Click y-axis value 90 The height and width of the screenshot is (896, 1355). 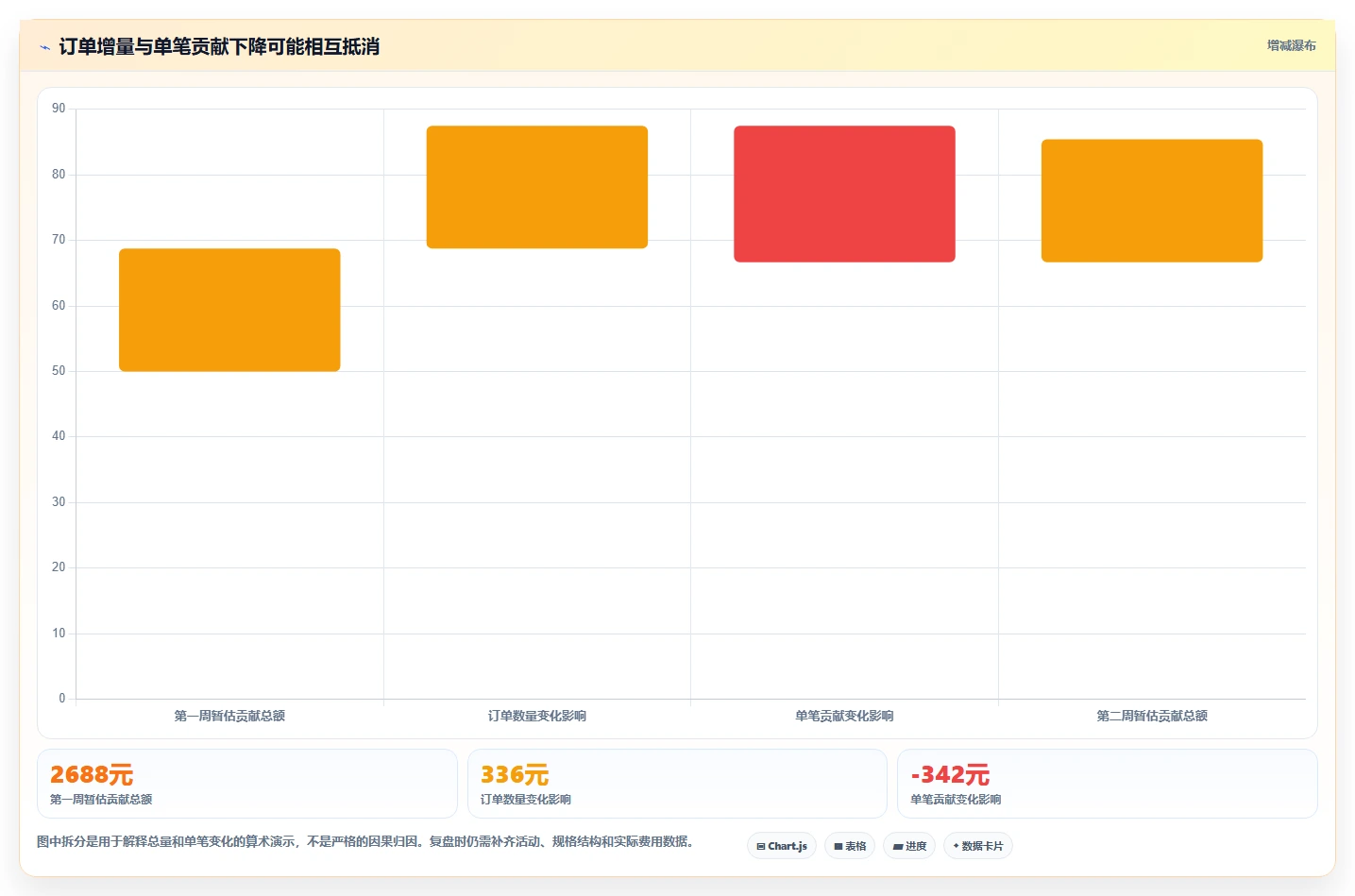point(59,109)
